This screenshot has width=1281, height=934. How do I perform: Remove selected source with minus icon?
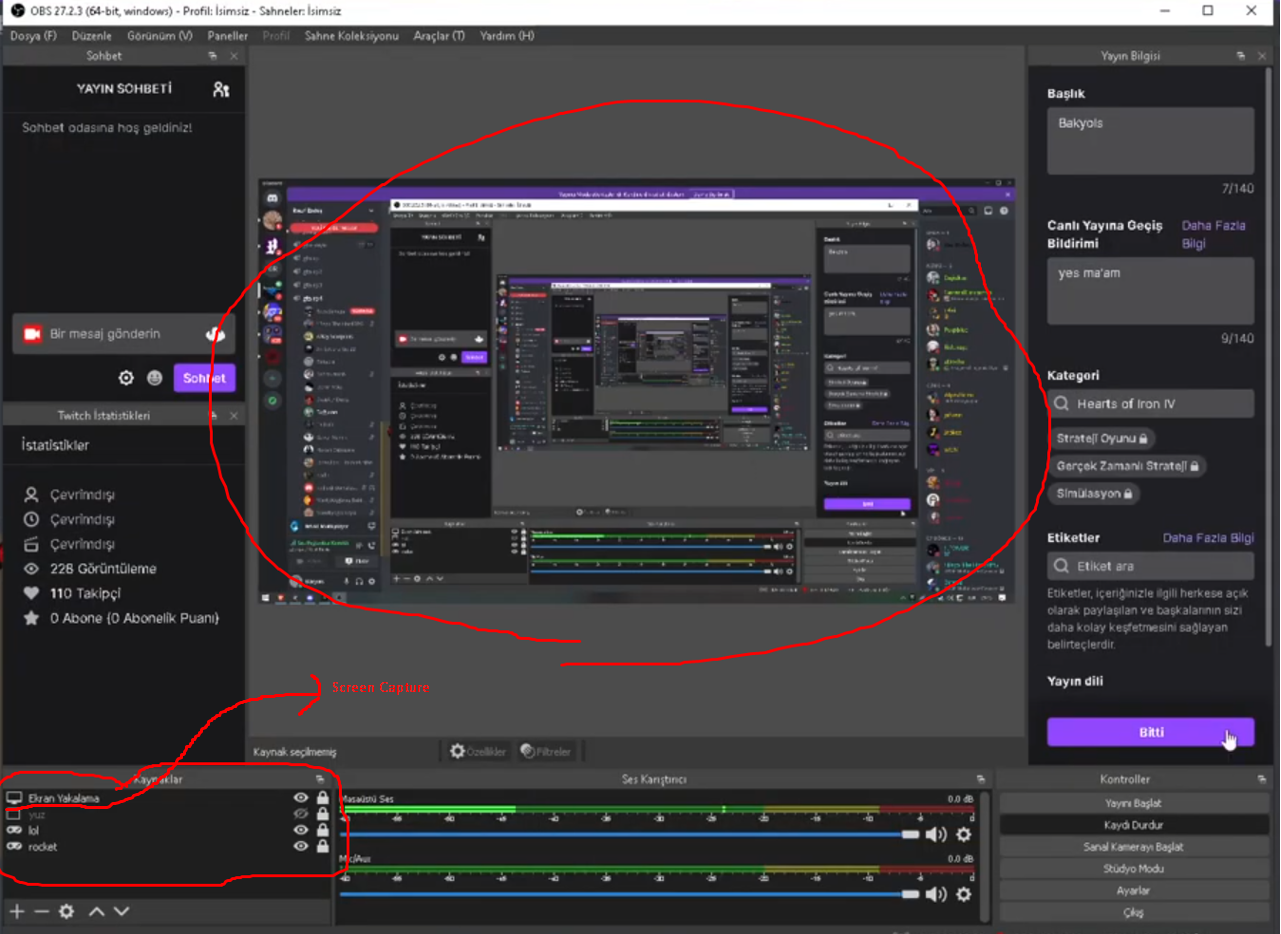[x=41, y=911]
